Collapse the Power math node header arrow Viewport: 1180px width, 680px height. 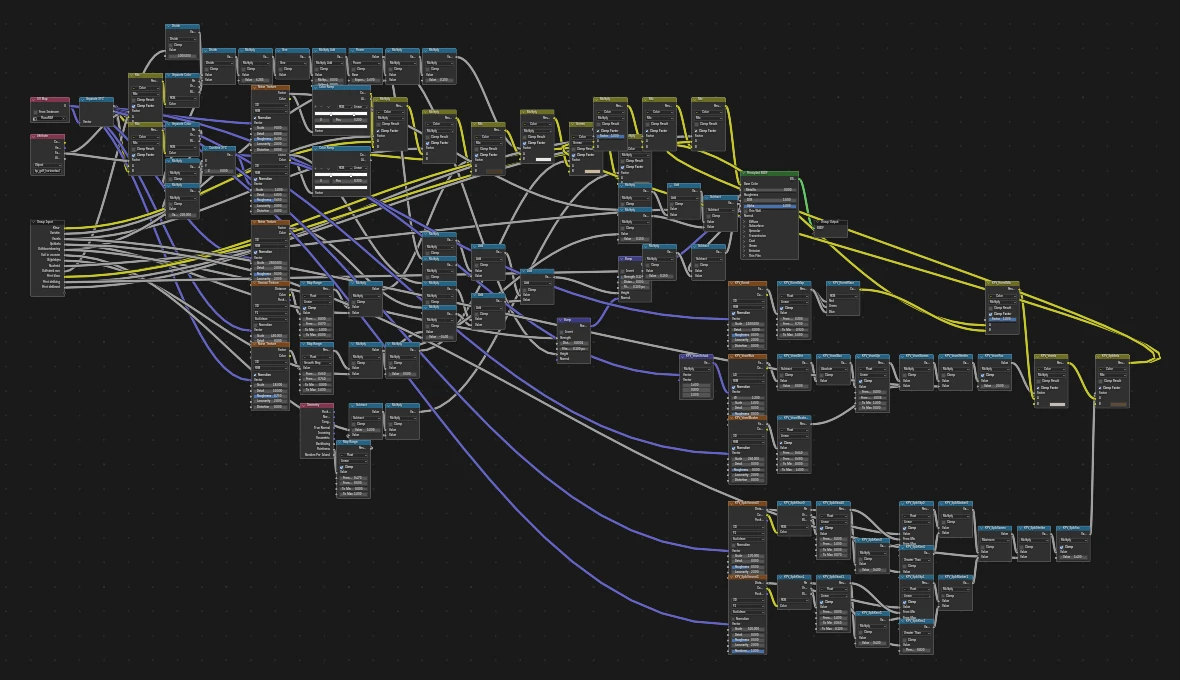pos(352,50)
